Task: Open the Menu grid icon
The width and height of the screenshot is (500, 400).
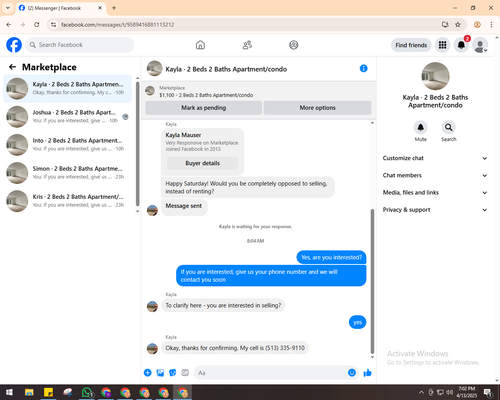Action: point(442,45)
